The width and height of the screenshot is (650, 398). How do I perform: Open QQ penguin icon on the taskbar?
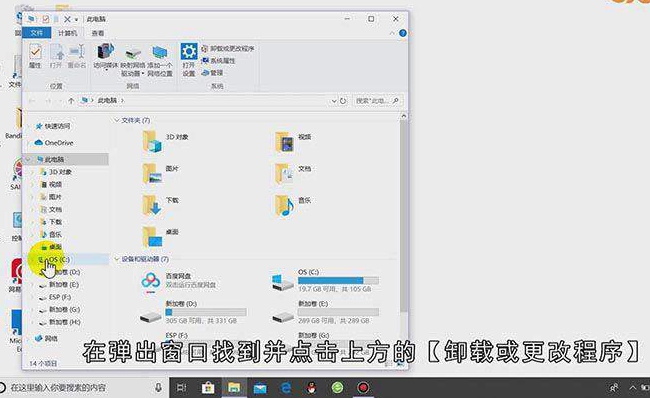coord(312,388)
